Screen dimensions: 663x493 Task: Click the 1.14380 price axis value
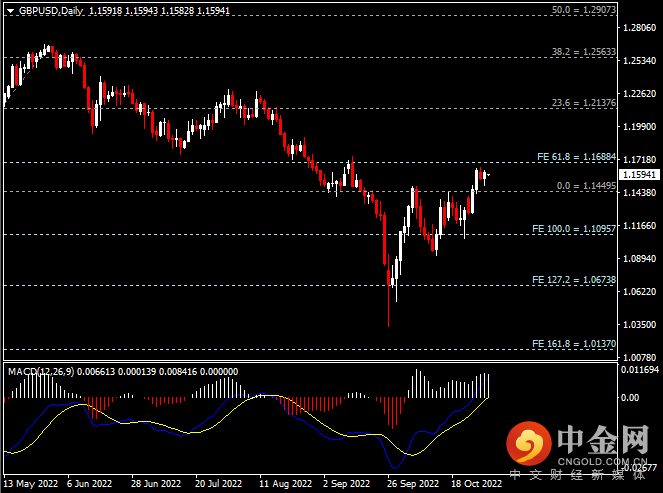pyautogui.click(x=640, y=193)
